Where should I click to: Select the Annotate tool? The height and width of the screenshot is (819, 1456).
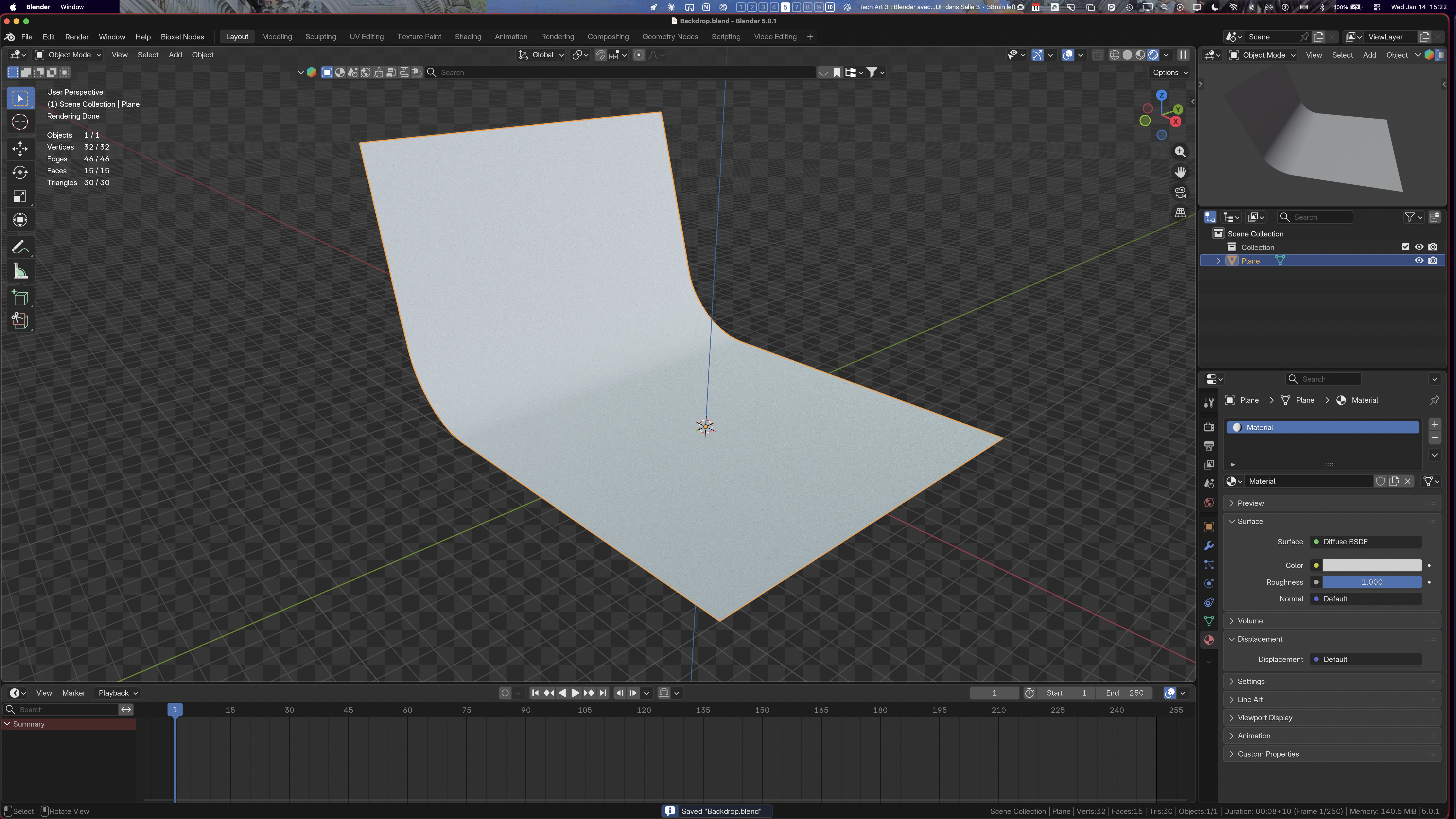click(20, 247)
